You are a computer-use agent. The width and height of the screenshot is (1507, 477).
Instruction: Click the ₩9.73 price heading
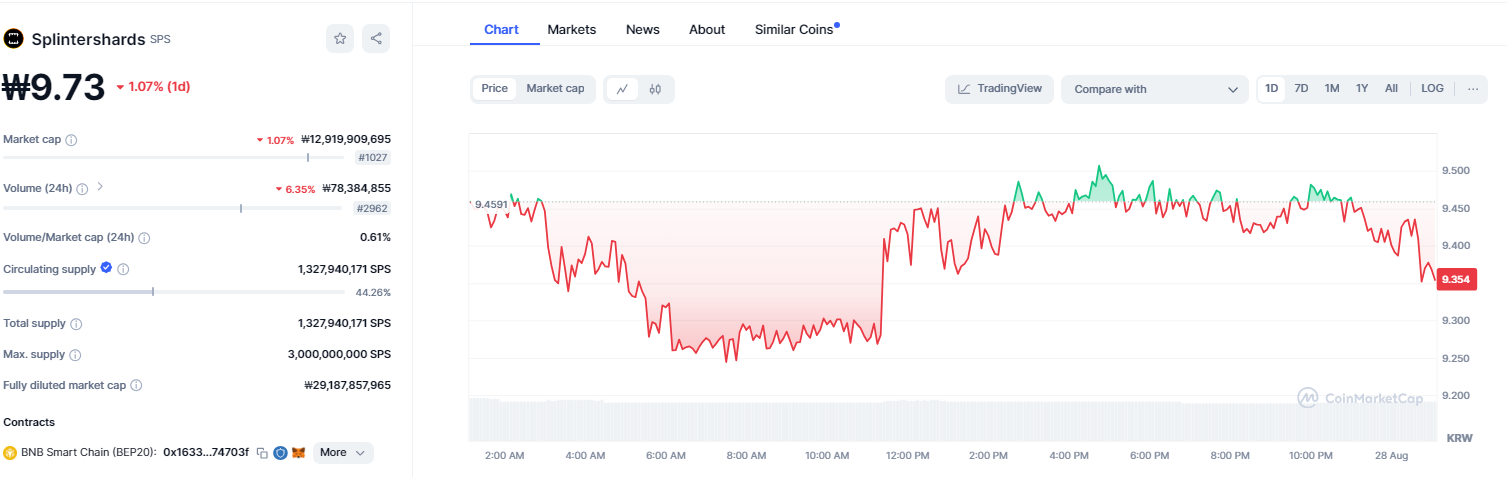54,88
